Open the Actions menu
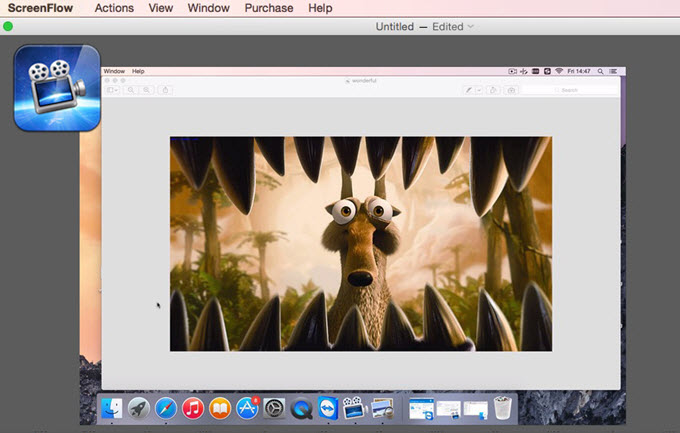The height and width of the screenshot is (433, 680). pos(114,8)
